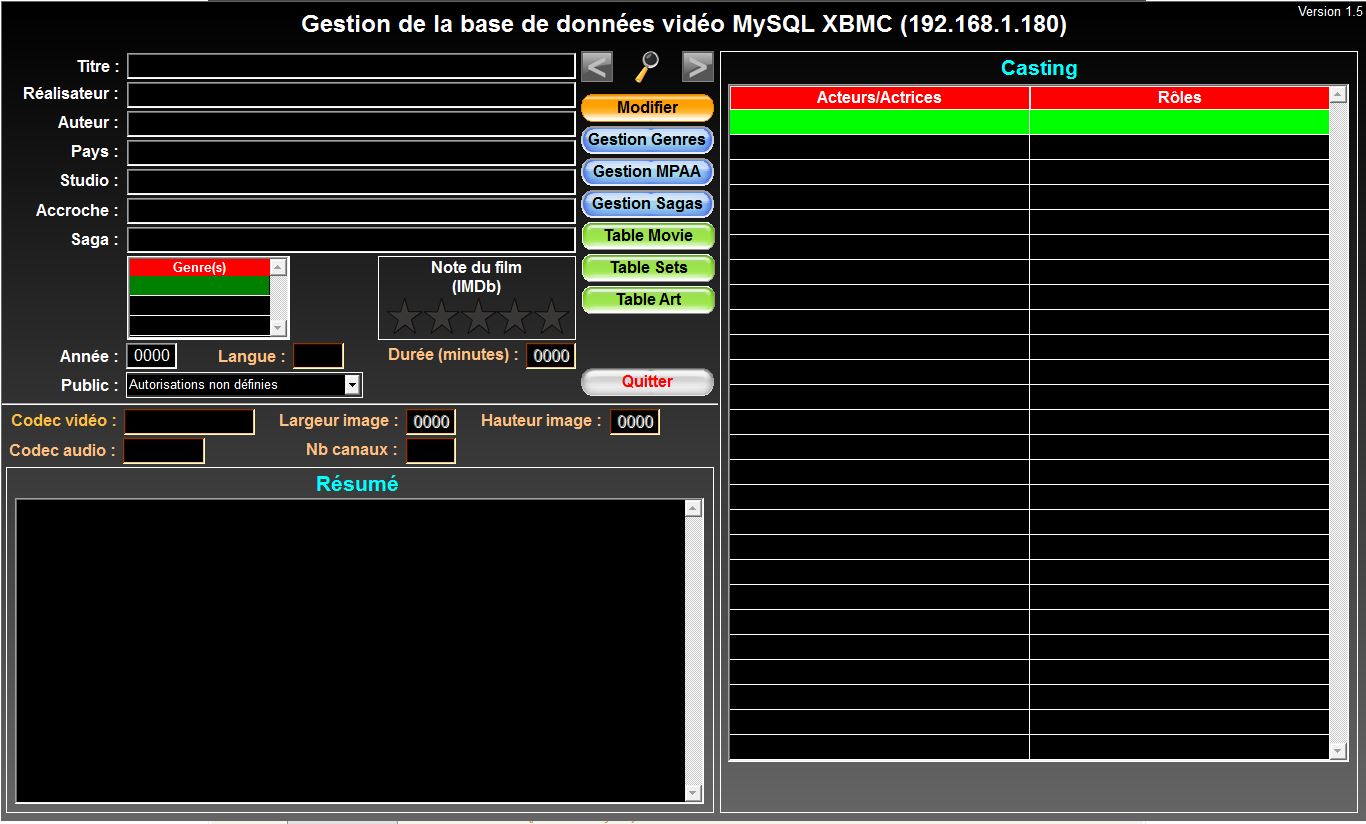1366x824 pixels.
Task: Open Gestion Sagas
Action: (x=648, y=203)
